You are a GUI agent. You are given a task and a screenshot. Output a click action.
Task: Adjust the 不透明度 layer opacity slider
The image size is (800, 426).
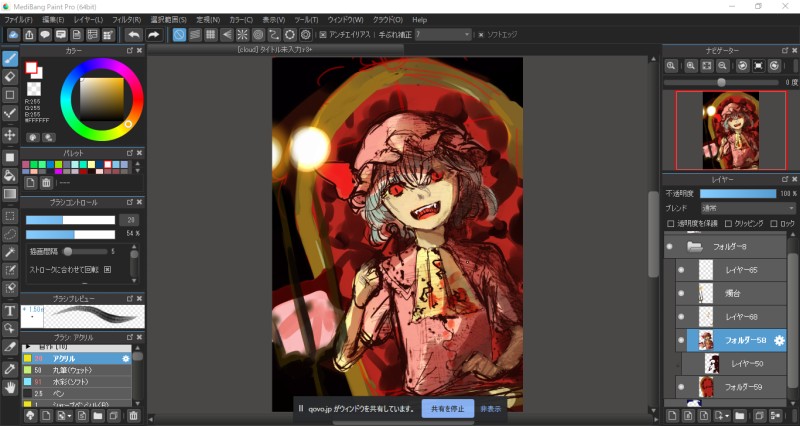point(738,194)
